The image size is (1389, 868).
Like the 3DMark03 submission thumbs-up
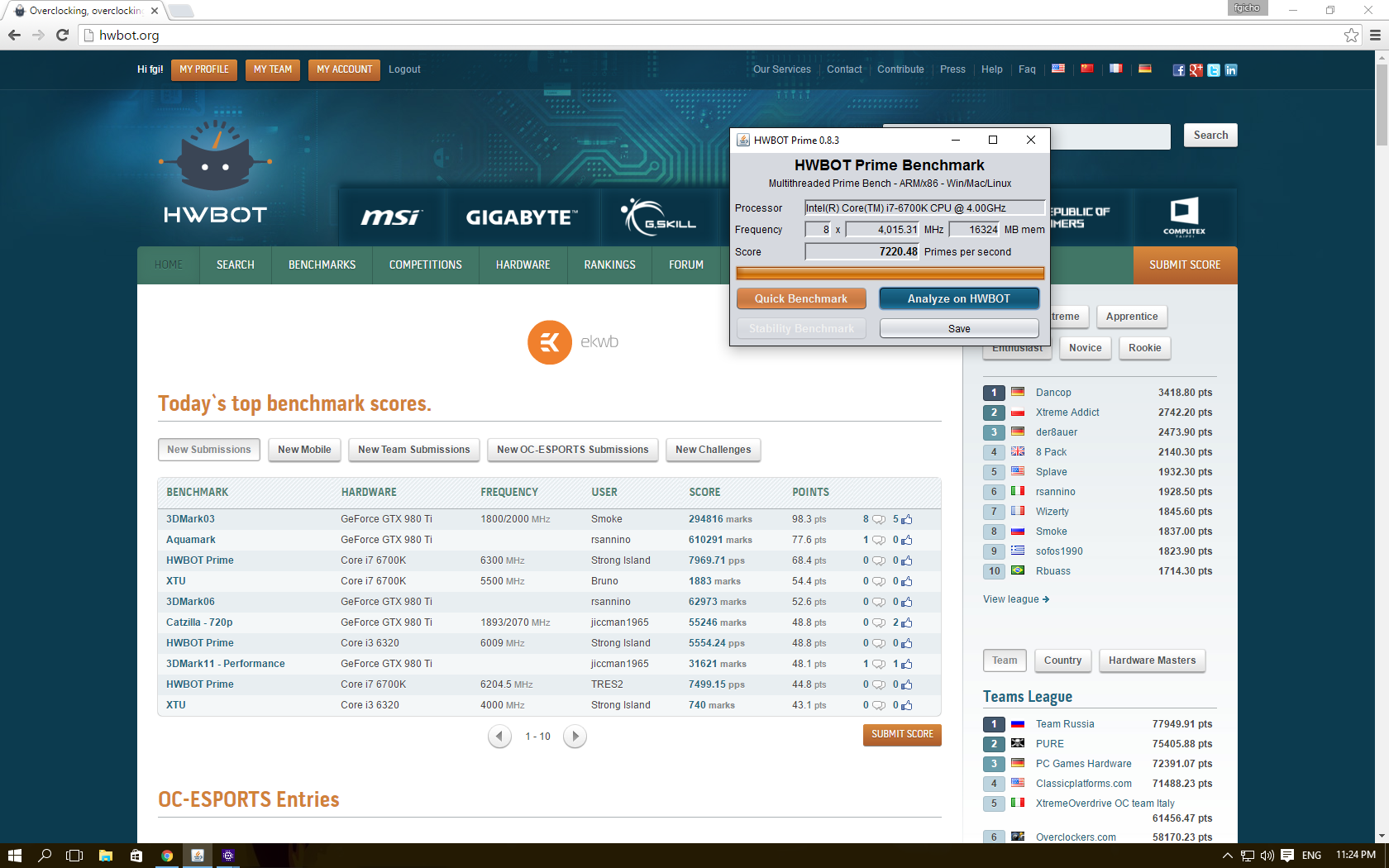907,519
